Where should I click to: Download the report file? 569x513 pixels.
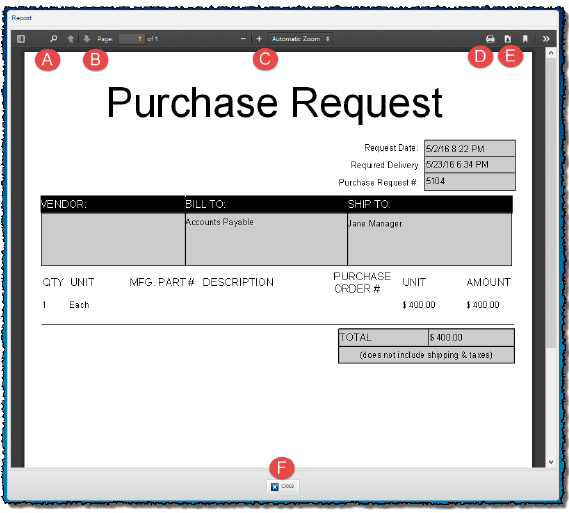(508, 39)
